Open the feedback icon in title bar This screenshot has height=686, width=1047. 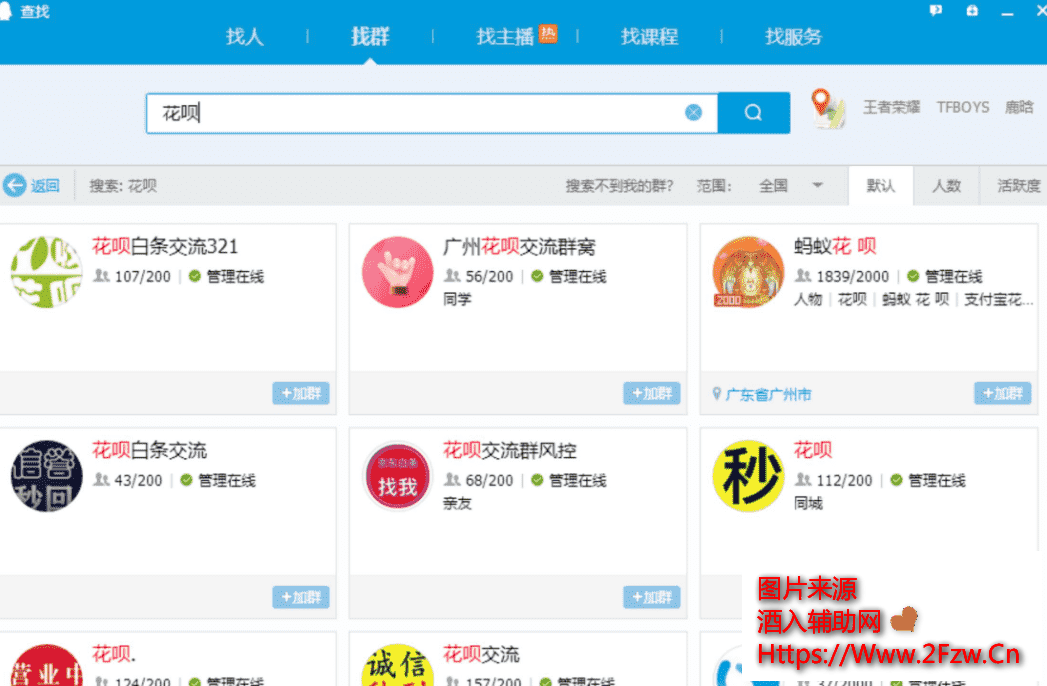point(935,11)
